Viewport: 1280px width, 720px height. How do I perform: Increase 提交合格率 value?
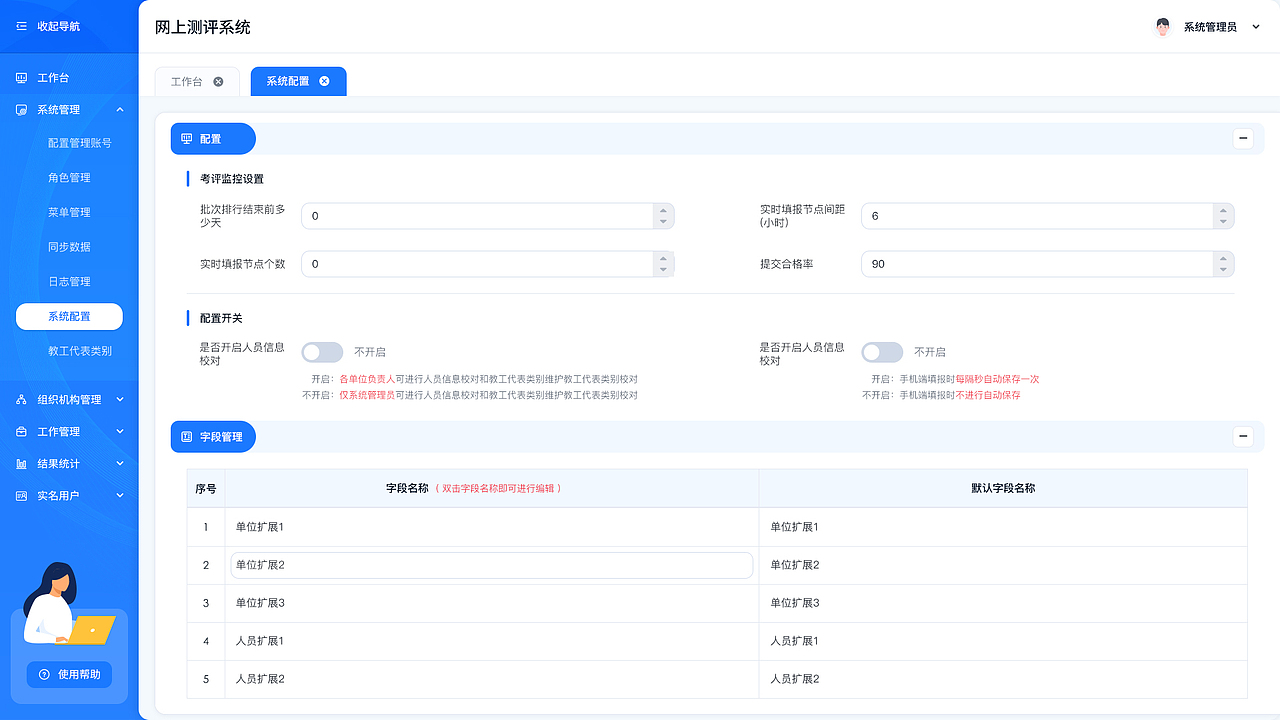1222,258
